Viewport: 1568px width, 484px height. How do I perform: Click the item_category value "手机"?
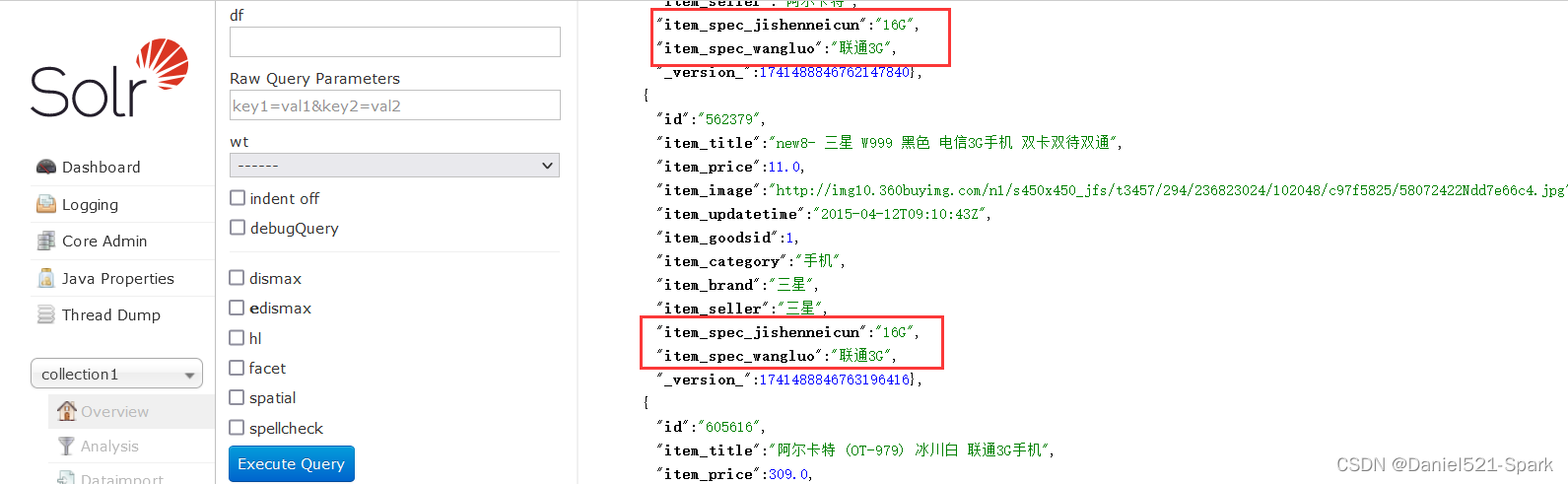(x=817, y=261)
